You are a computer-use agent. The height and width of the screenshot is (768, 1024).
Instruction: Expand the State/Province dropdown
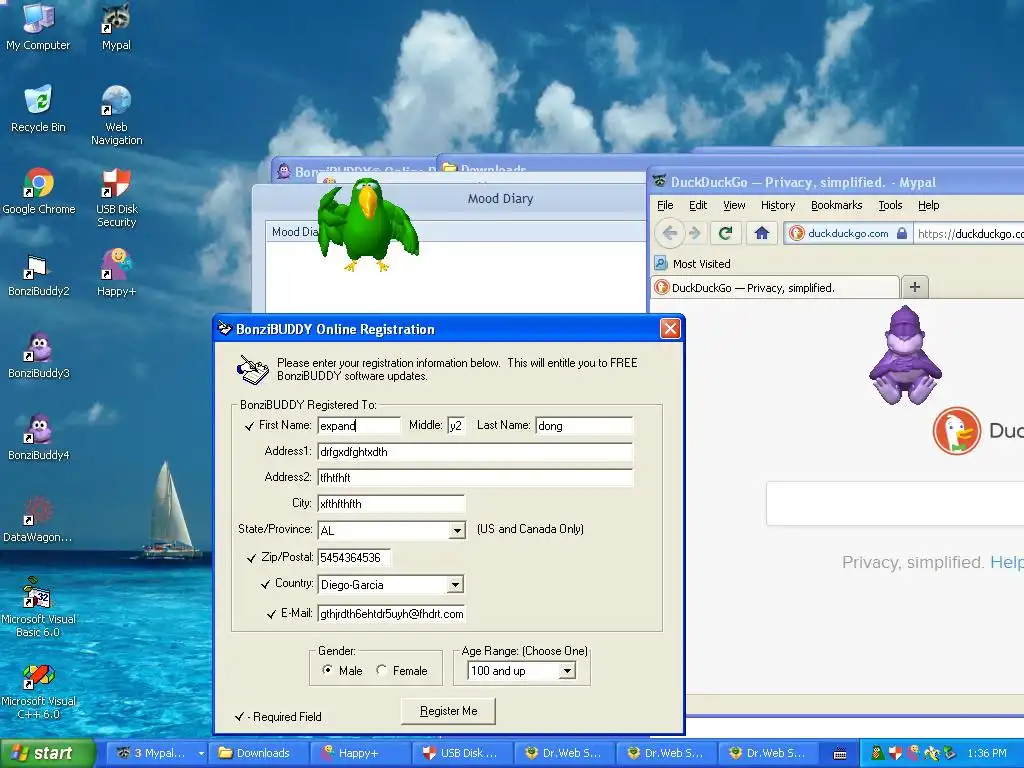[457, 530]
